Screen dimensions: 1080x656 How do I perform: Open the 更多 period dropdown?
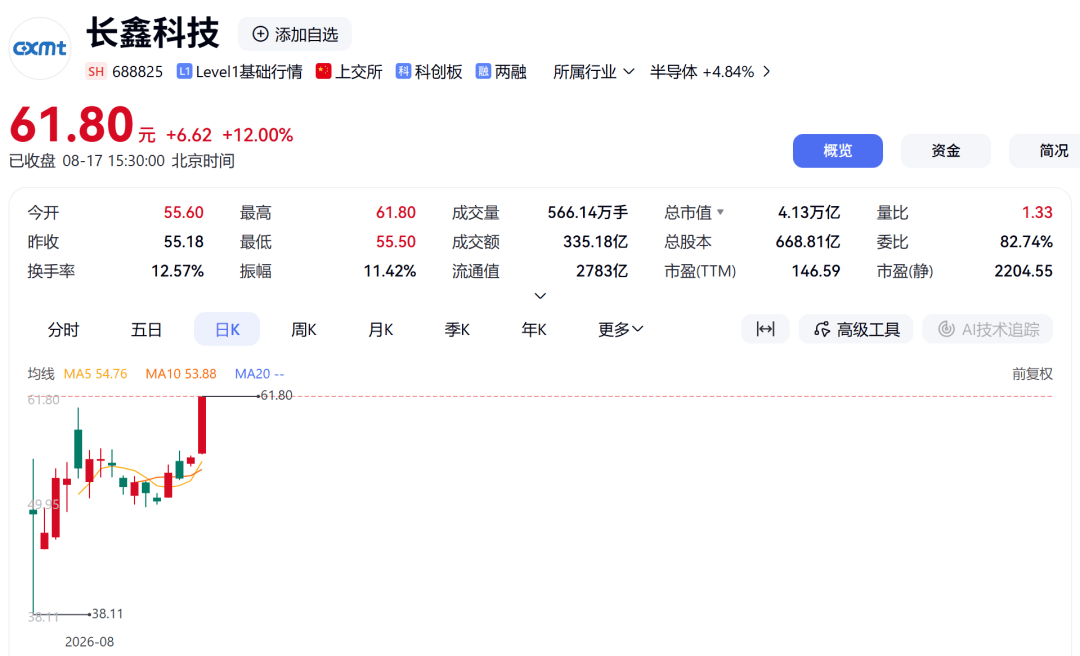click(x=621, y=329)
